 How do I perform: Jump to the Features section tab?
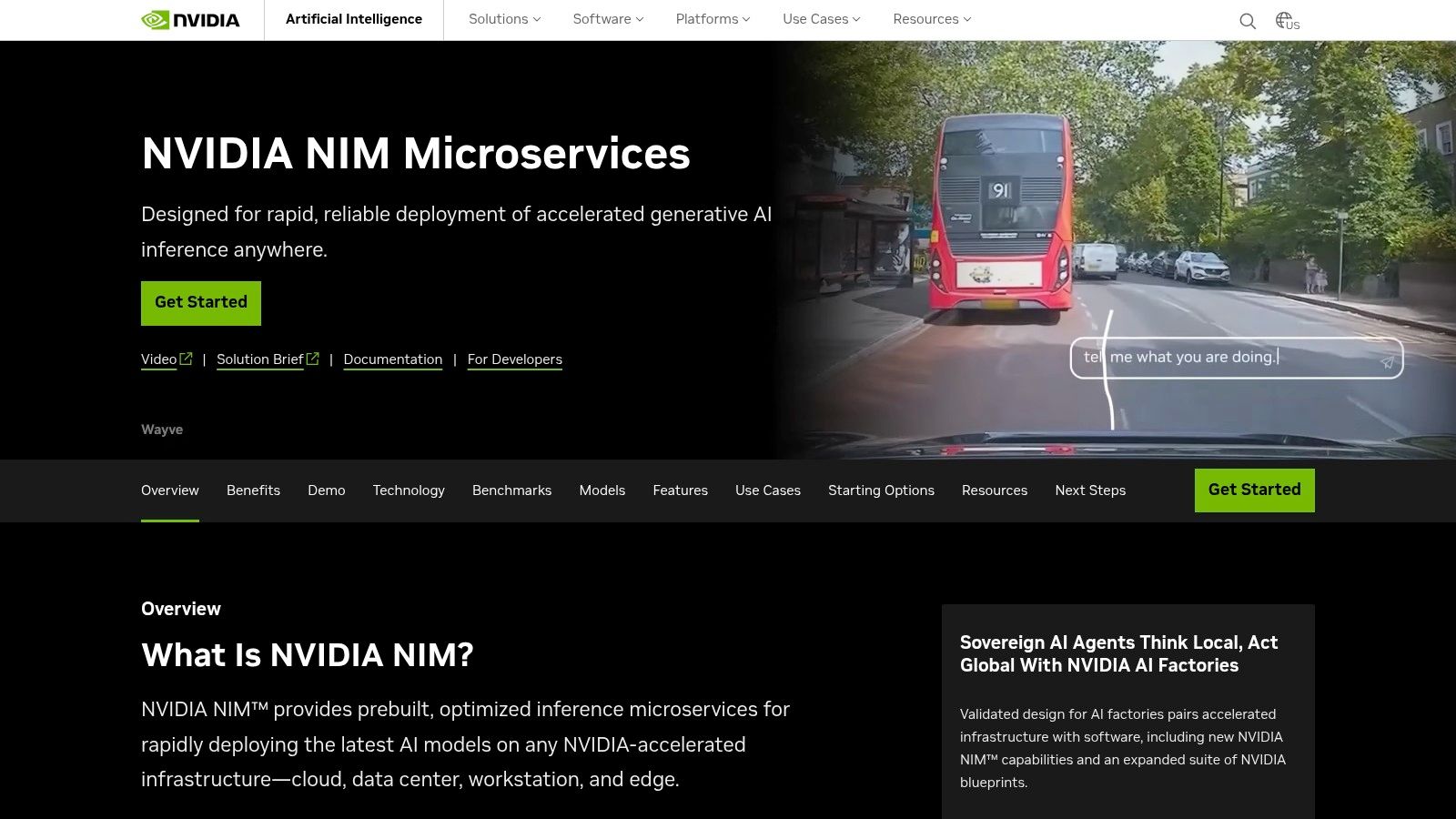tap(680, 490)
